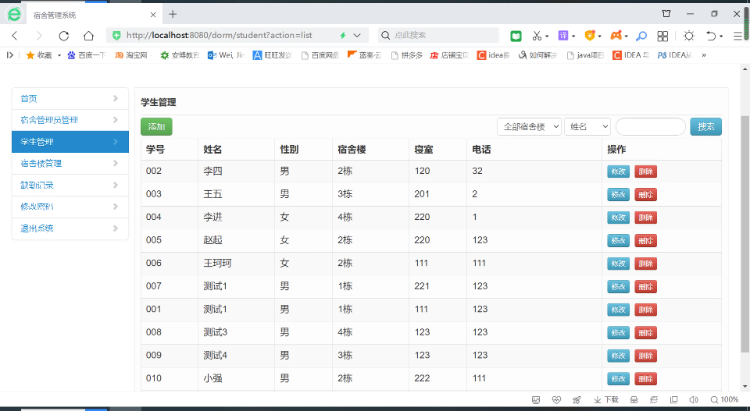Click the magnifier icon in the search box
This screenshot has height=411, width=751.
point(386,35)
